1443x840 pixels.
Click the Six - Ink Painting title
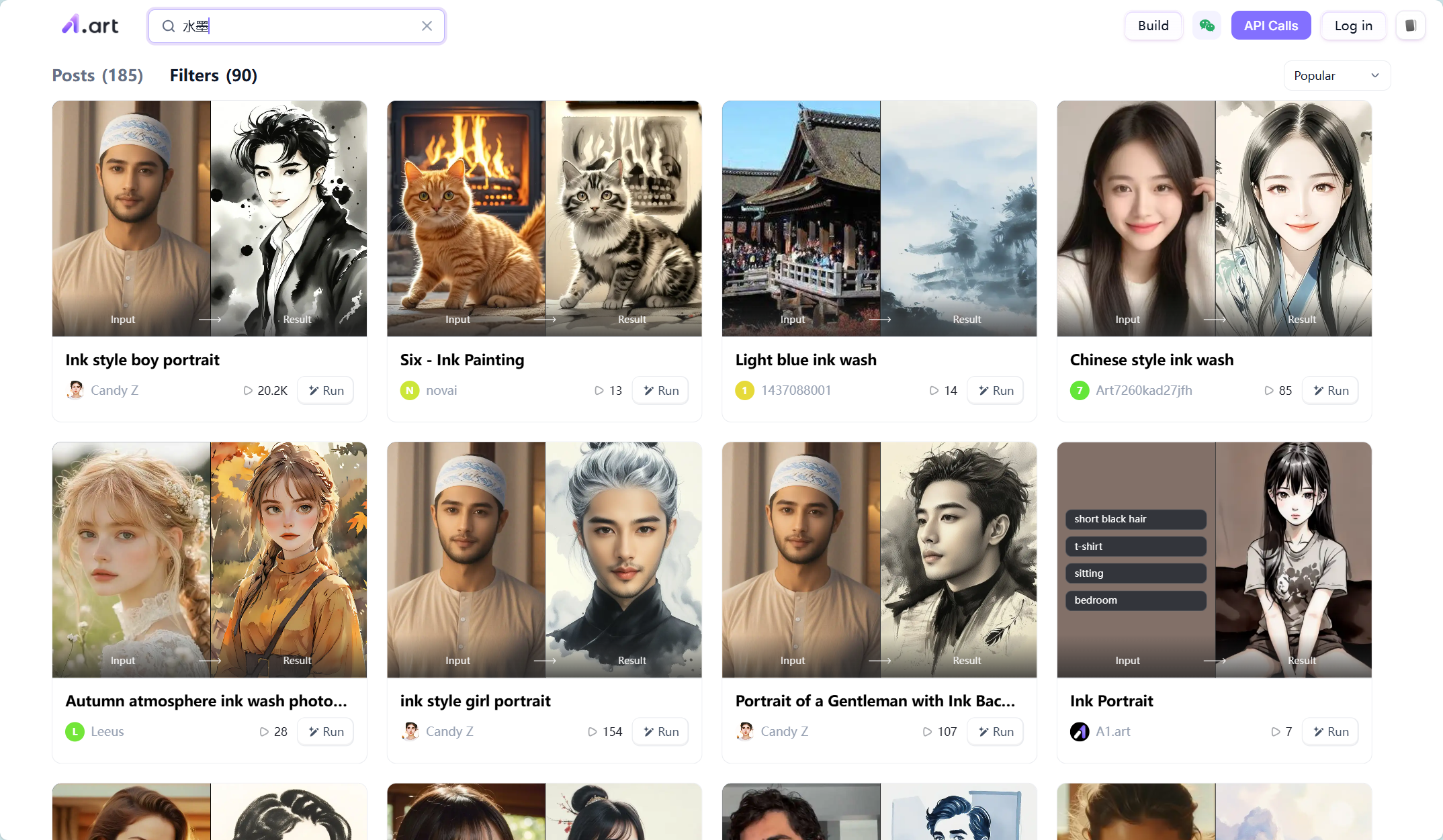[462, 360]
